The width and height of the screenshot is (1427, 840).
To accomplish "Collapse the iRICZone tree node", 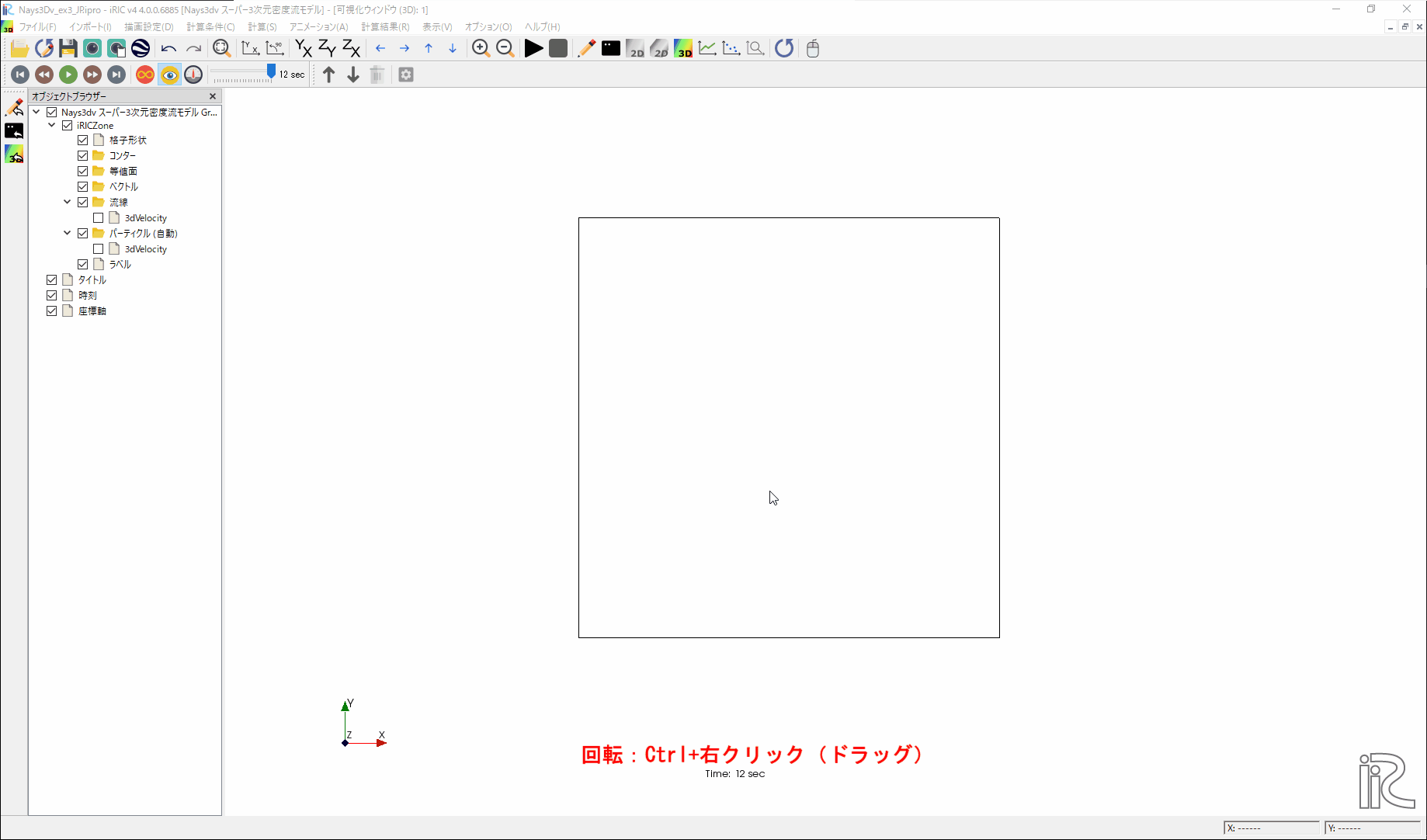I will tap(52, 125).
